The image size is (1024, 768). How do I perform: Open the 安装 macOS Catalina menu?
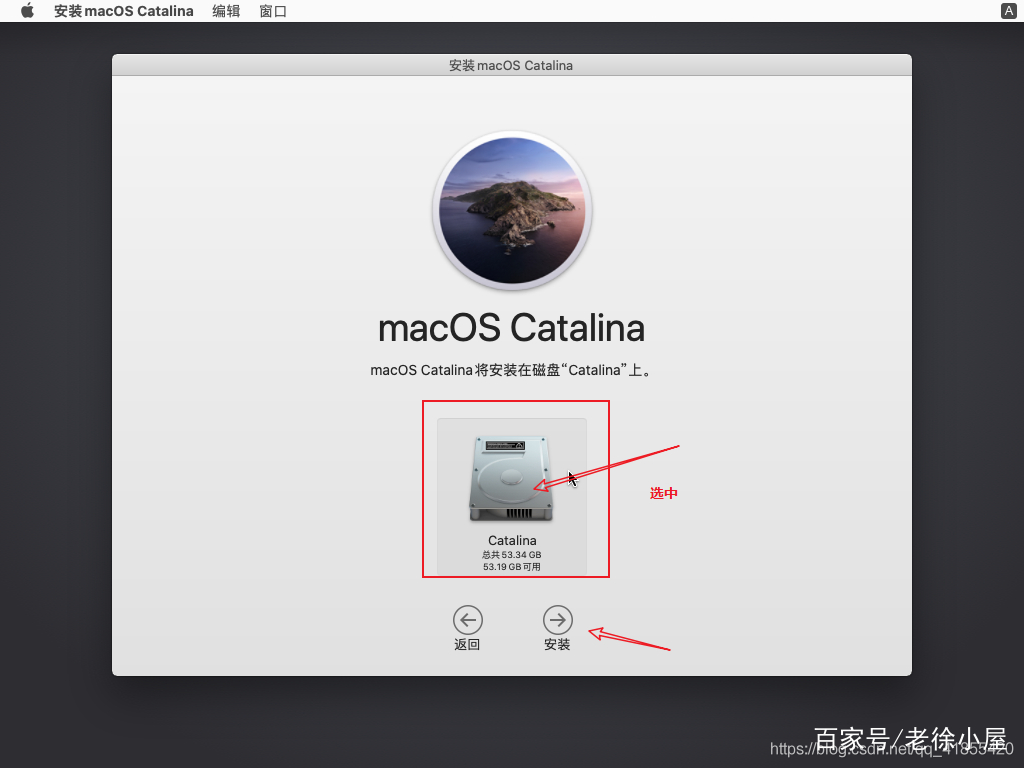click(x=123, y=11)
